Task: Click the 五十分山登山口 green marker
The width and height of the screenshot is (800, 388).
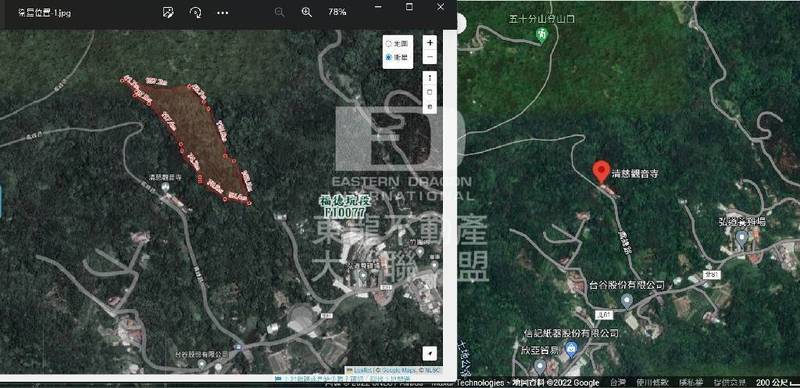Action: 542,35
